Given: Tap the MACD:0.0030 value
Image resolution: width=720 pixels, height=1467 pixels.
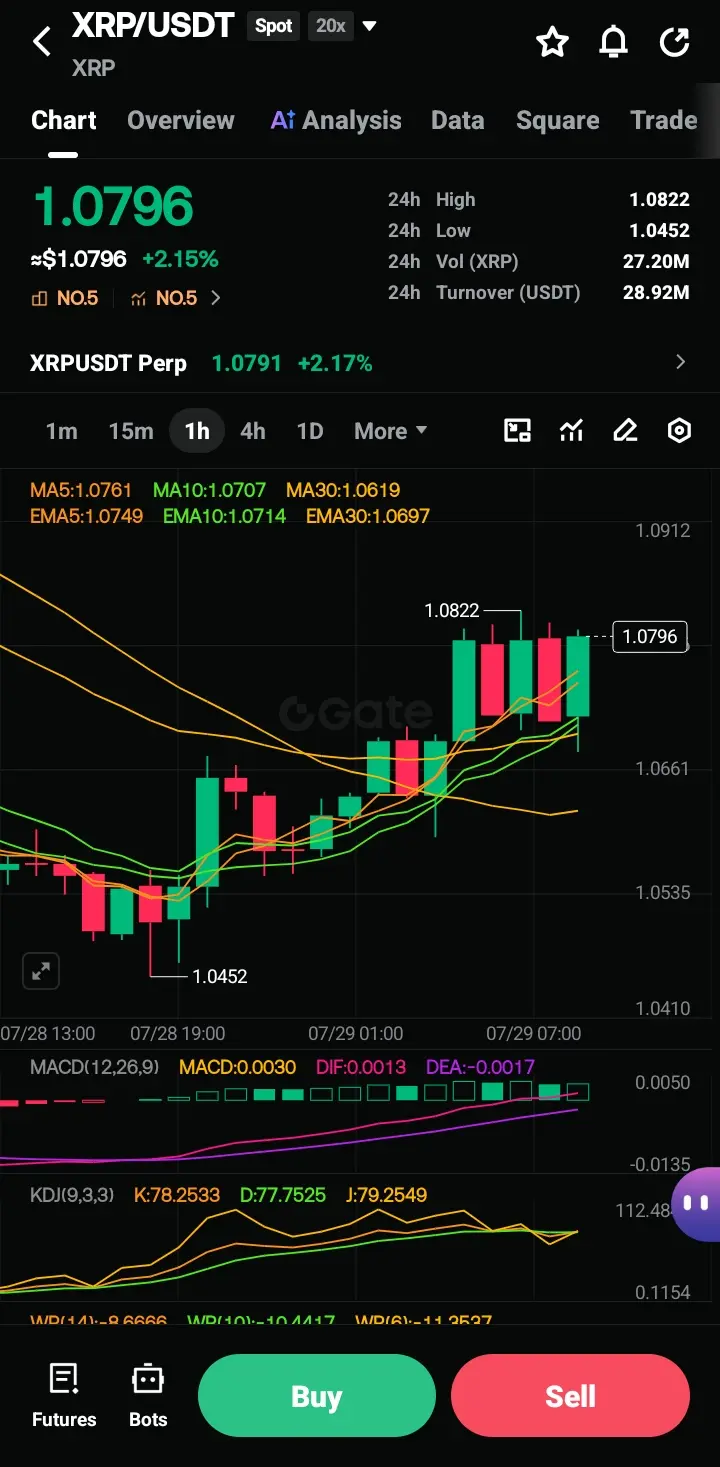Looking at the screenshot, I should 237,1067.
